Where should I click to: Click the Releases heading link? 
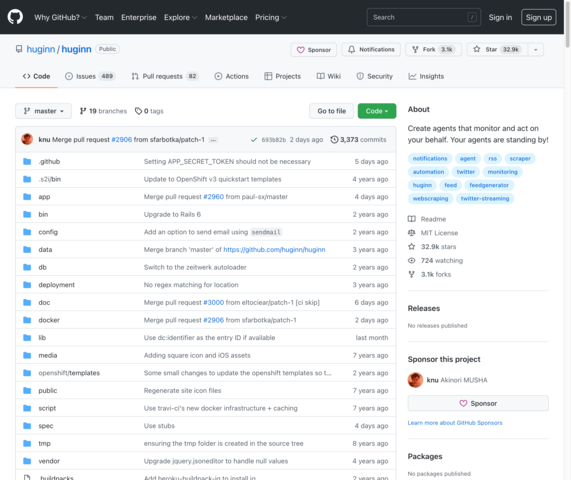click(x=424, y=308)
